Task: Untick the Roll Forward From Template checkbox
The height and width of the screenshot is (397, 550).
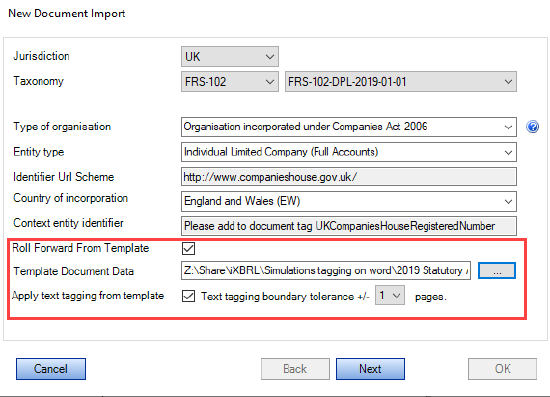Action: pyautogui.click(x=188, y=248)
